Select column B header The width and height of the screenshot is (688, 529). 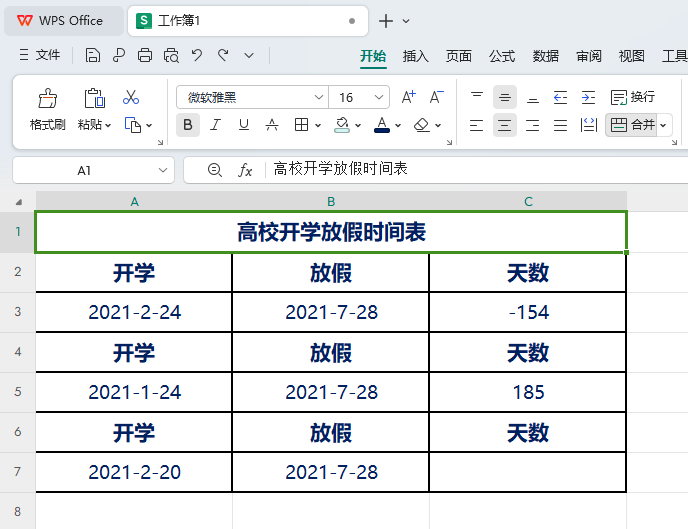coord(331,201)
